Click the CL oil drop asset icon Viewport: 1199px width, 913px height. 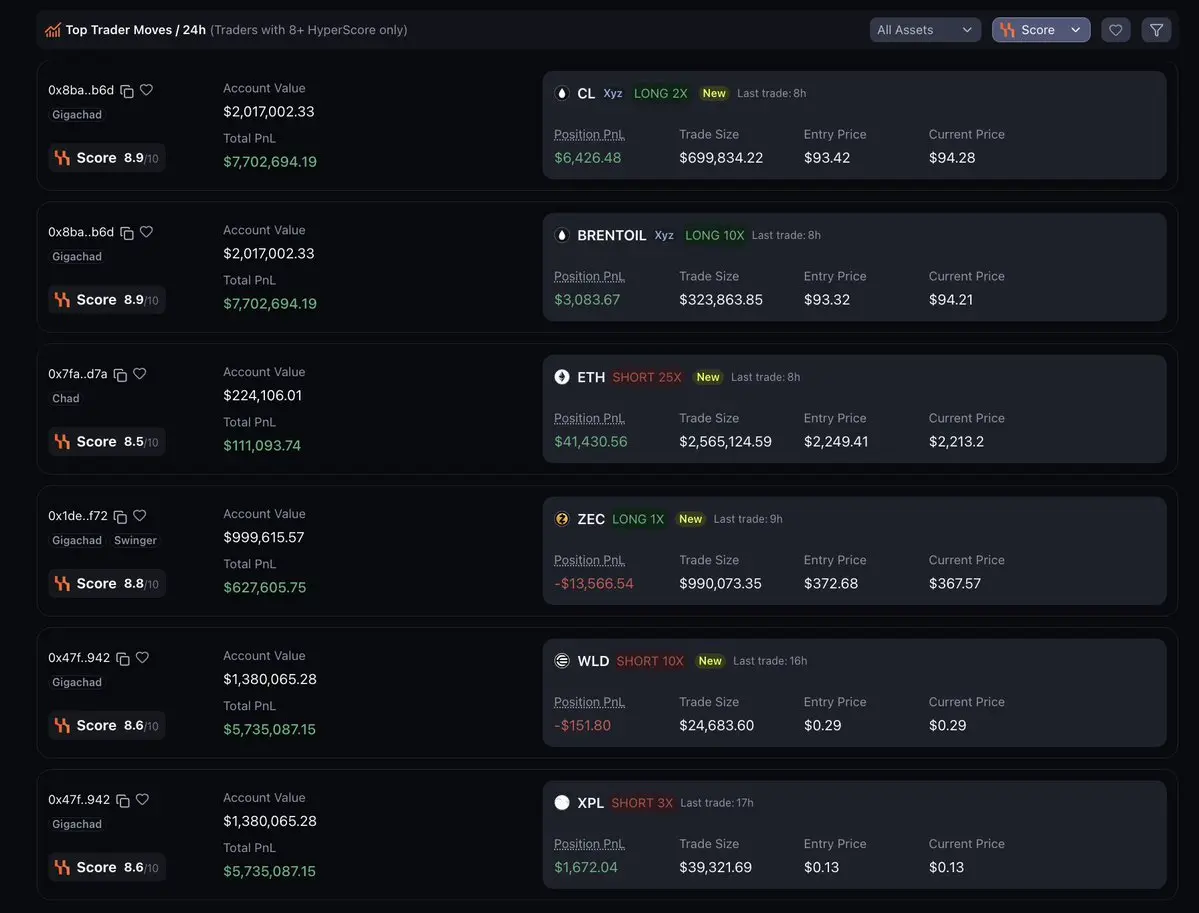[562, 93]
